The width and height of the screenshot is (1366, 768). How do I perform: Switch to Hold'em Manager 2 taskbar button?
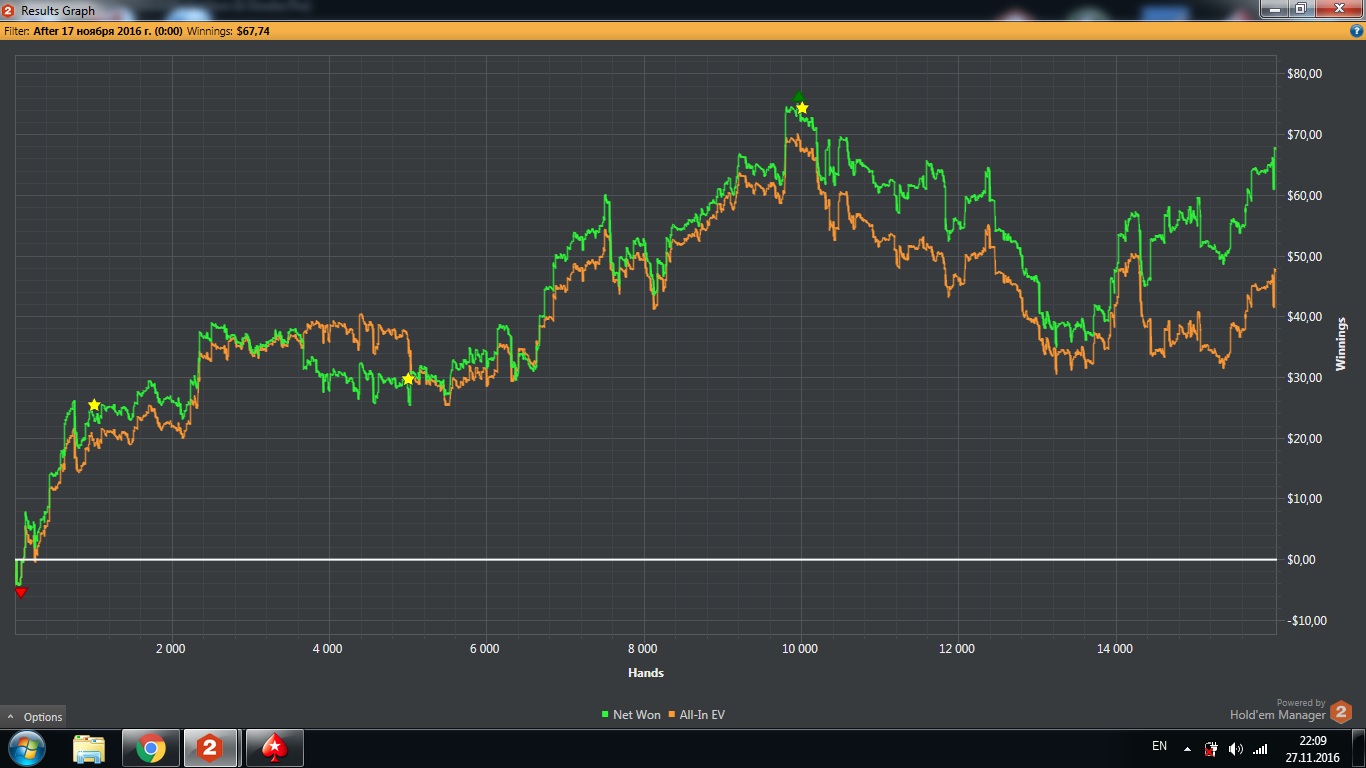click(209, 748)
